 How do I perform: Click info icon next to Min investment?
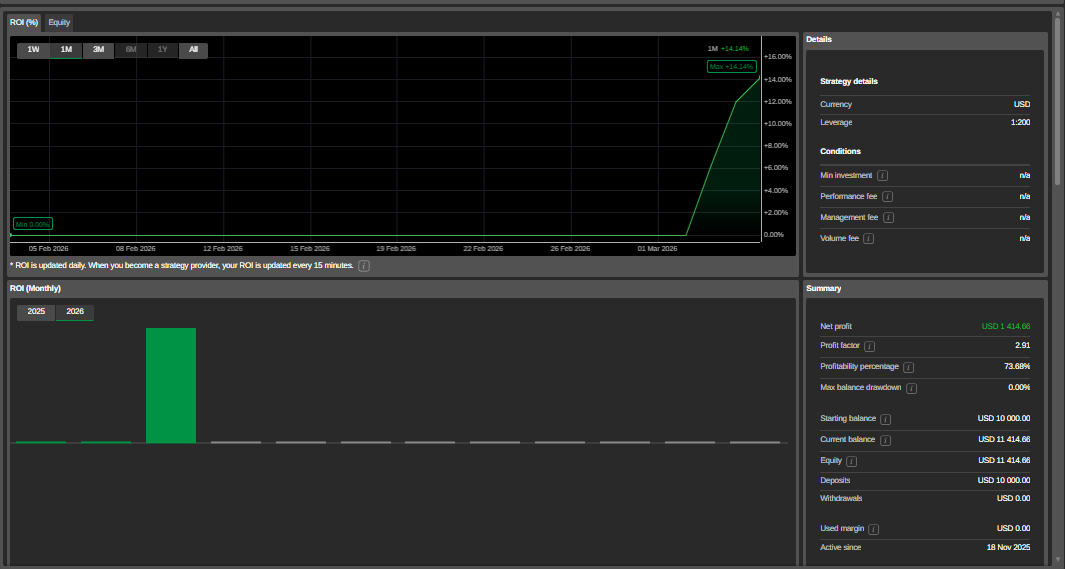click(882, 176)
